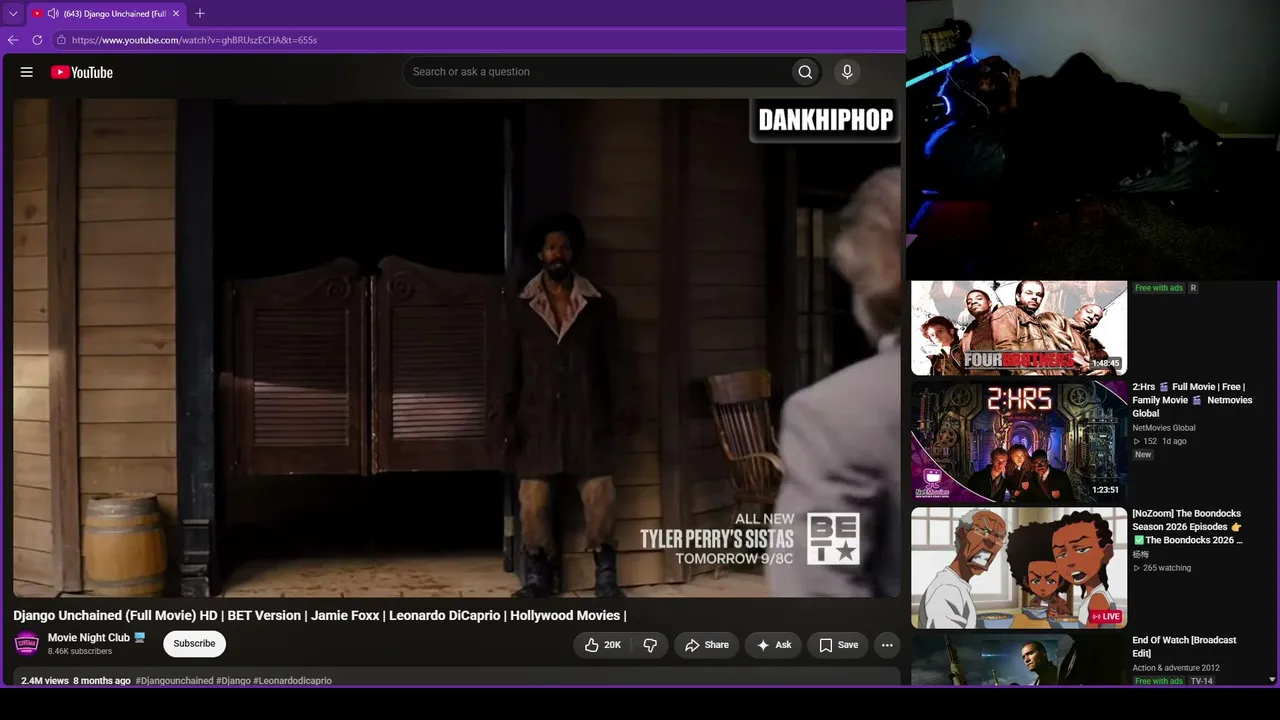Viewport: 1280px width, 720px height.
Task: Share the video
Action: (x=706, y=645)
